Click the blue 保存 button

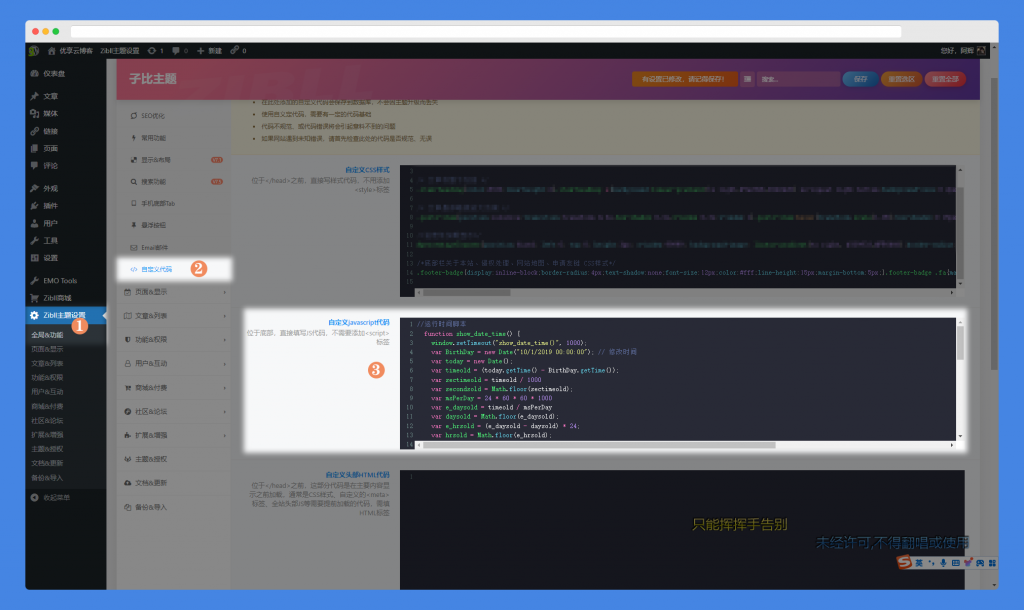point(859,79)
